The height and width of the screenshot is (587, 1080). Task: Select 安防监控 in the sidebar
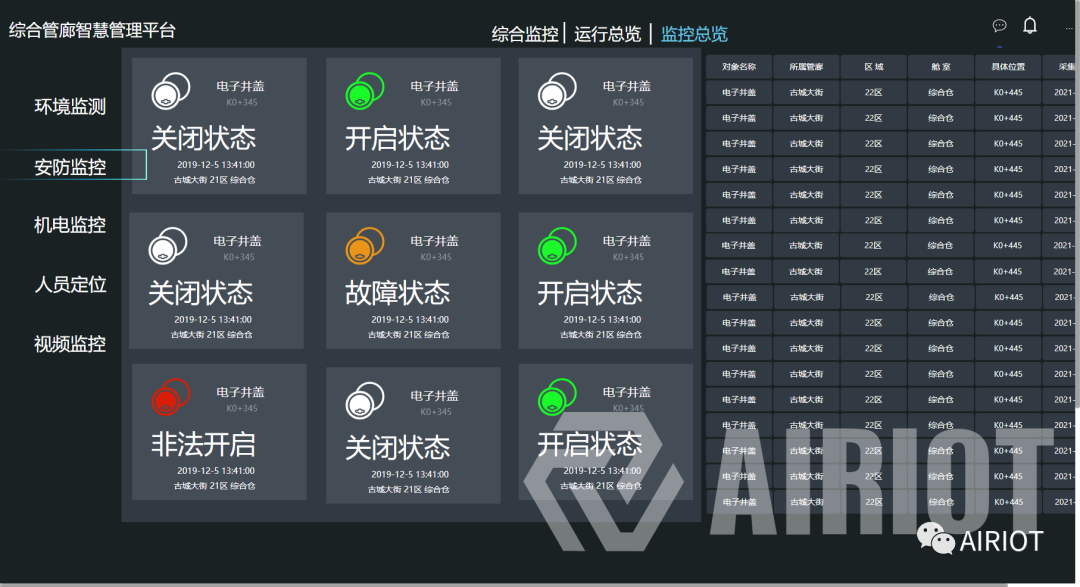coord(70,167)
